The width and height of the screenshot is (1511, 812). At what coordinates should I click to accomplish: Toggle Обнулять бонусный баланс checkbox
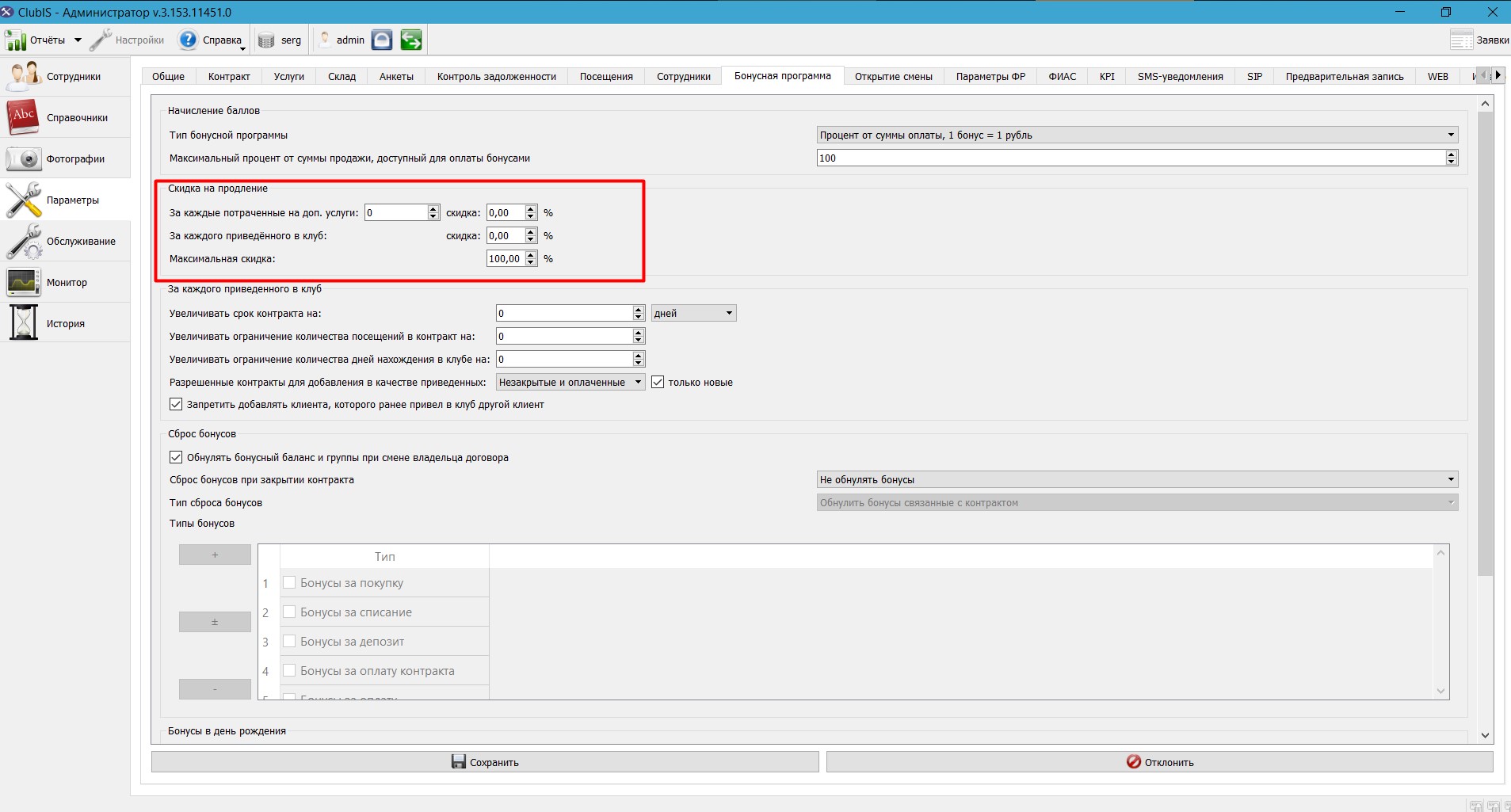pos(176,457)
